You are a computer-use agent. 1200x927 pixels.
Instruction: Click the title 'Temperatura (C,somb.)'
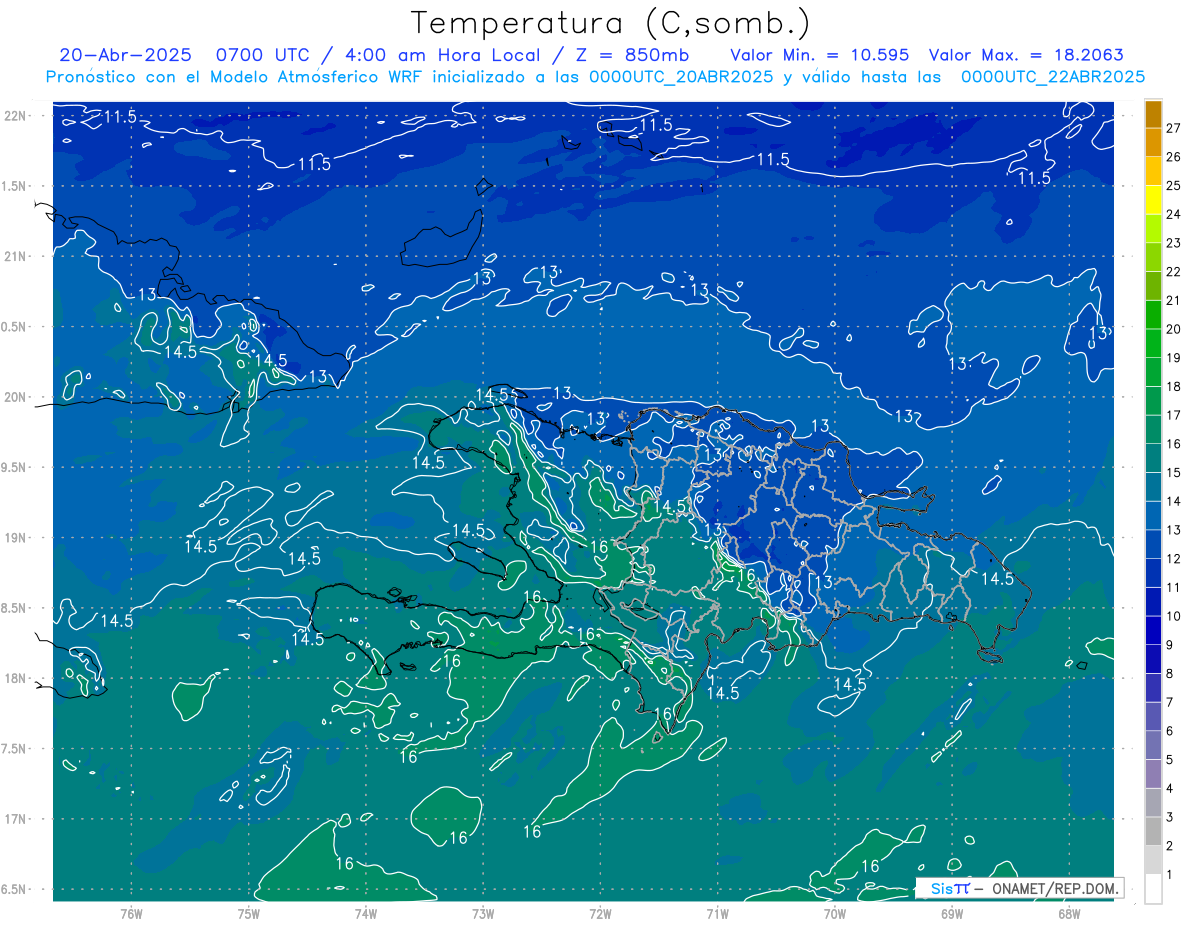611,23
